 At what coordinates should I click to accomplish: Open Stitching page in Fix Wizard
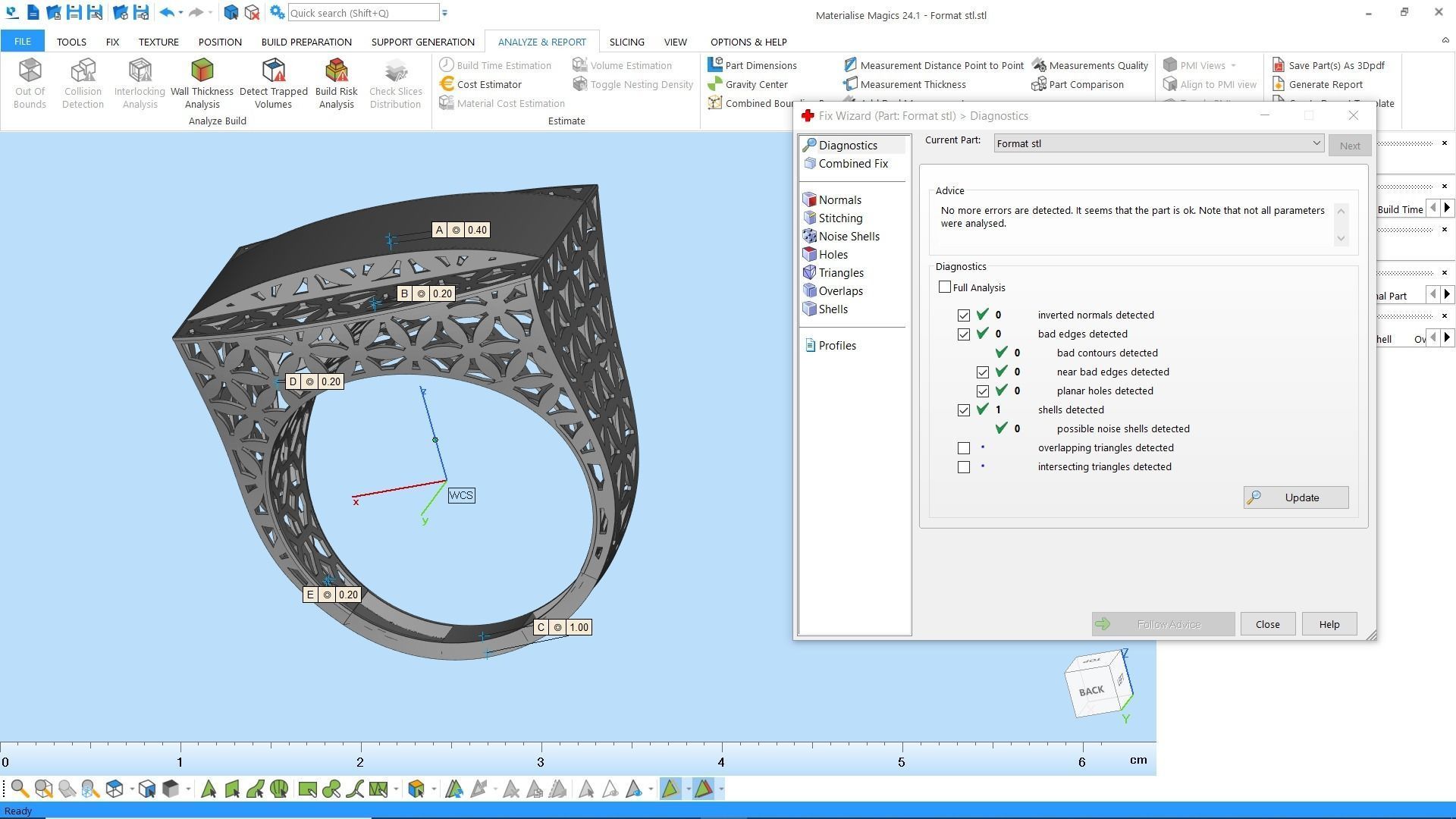[839, 218]
